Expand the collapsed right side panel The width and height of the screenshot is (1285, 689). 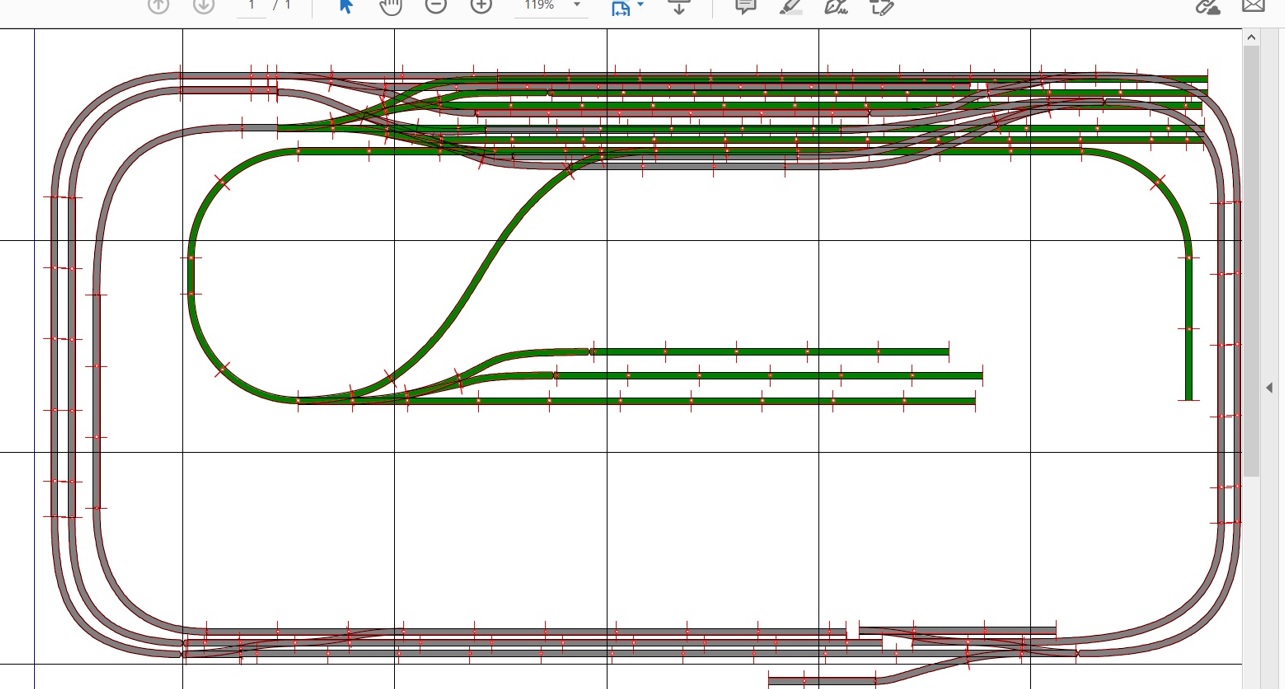[1269, 387]
